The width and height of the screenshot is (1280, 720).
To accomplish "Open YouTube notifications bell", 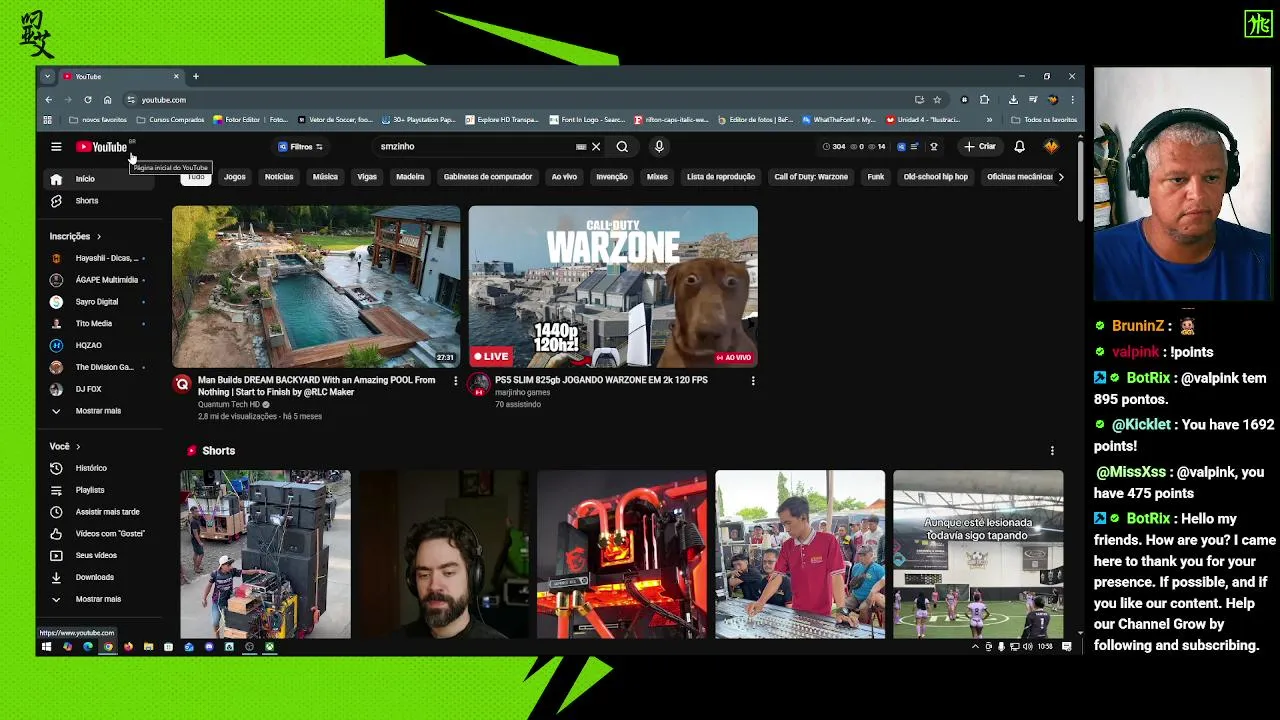I will [1019, 147].
